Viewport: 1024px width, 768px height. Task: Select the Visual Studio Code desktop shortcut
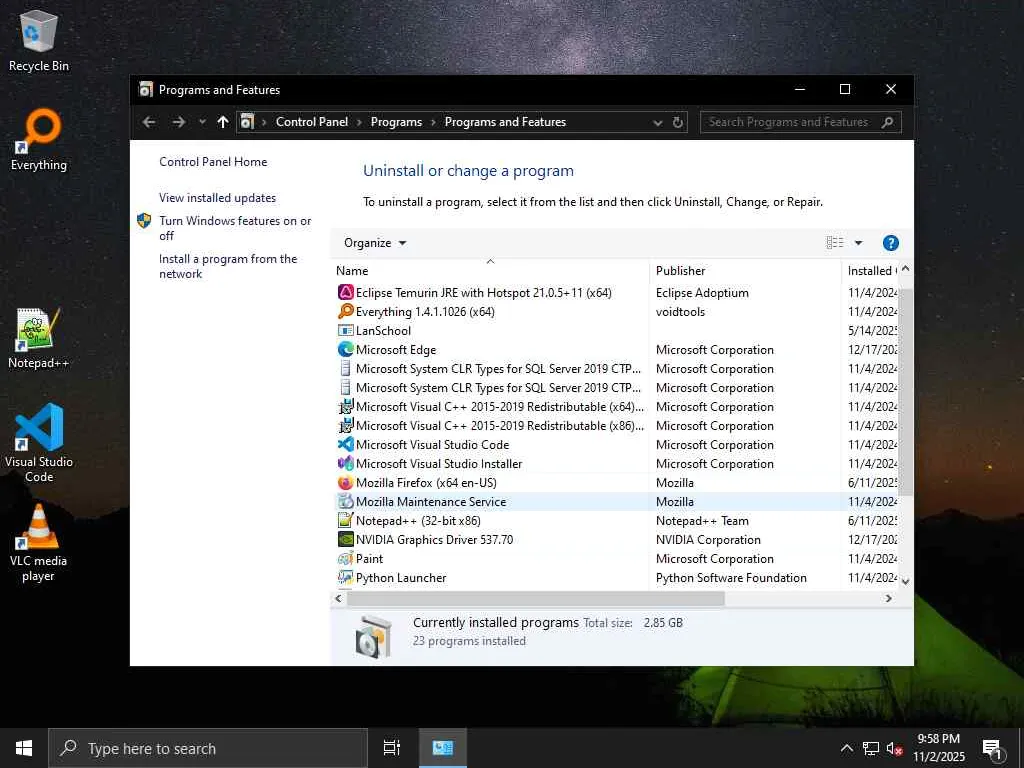(x=39, y=443)
